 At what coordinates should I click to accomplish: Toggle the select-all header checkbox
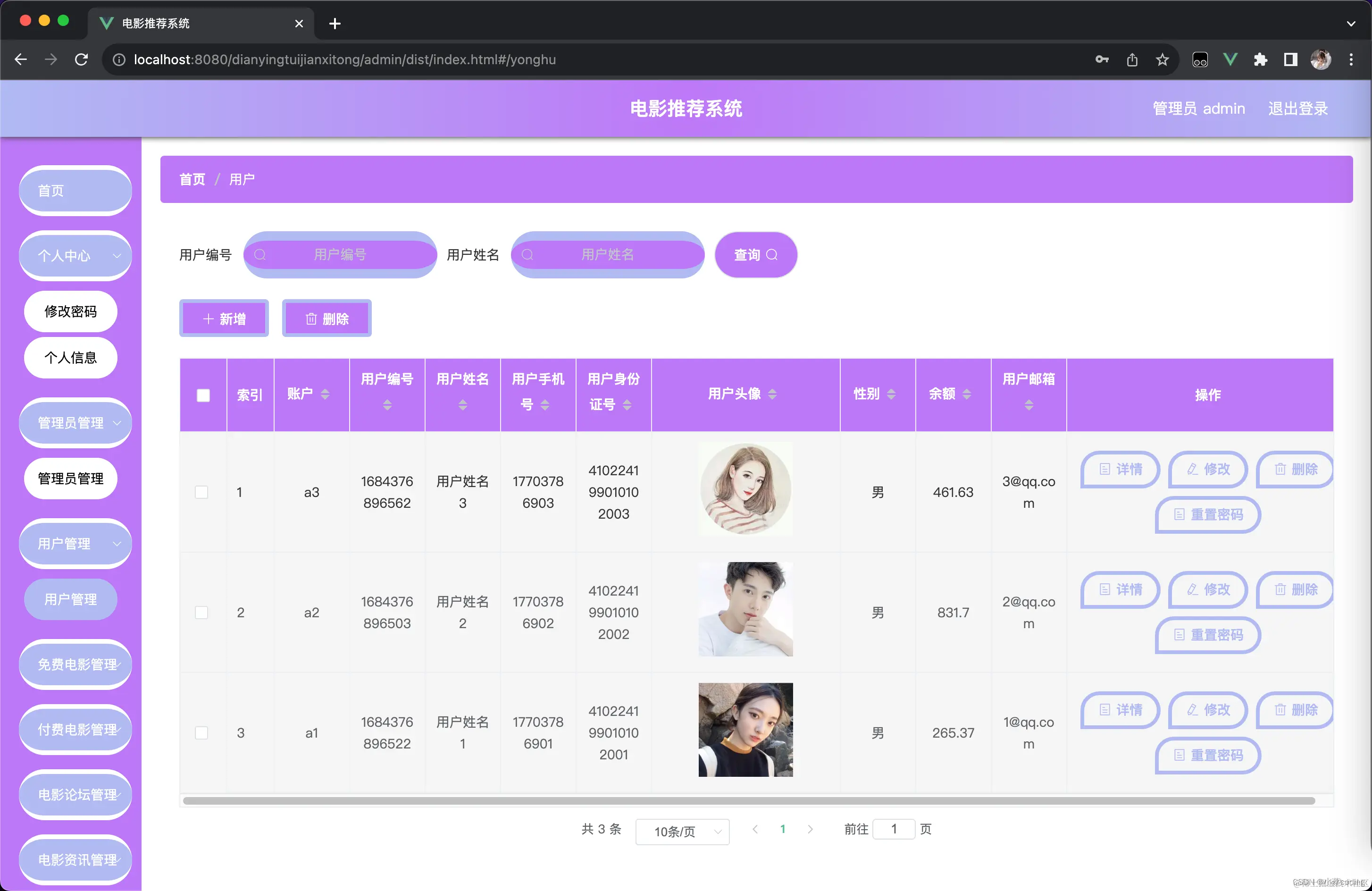[203, 395]
